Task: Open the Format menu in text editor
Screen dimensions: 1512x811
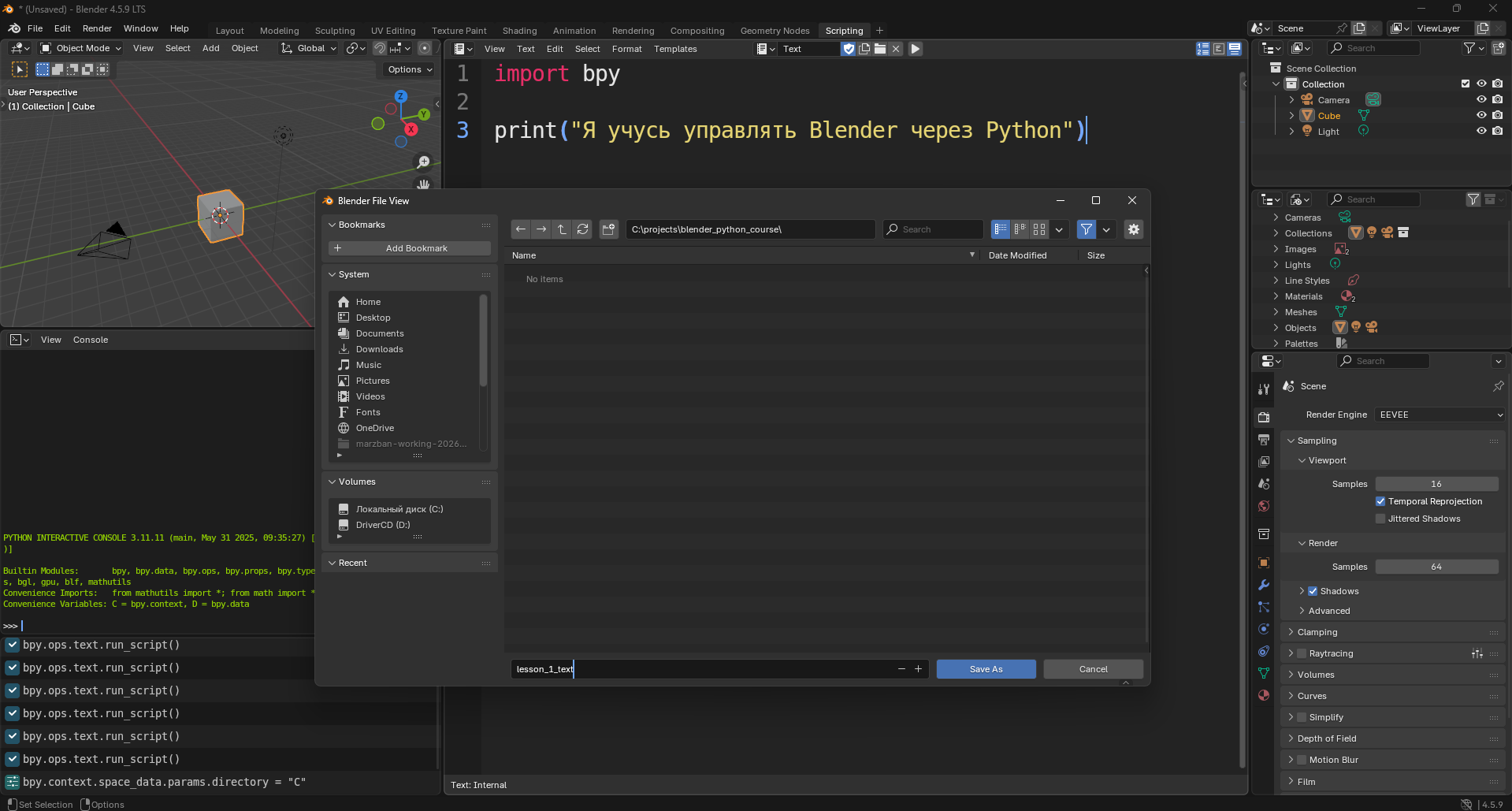Action: 627,49
